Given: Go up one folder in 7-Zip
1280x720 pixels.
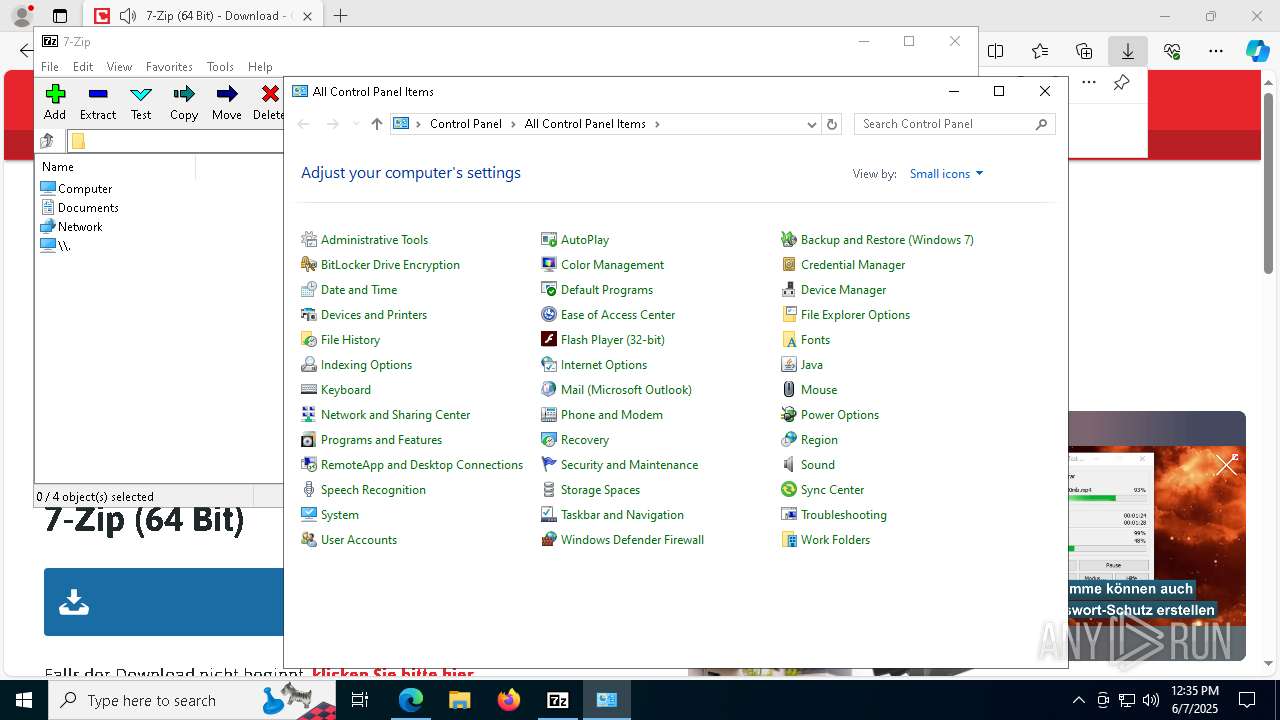Looking at the screenshot, I should [47, 141].
